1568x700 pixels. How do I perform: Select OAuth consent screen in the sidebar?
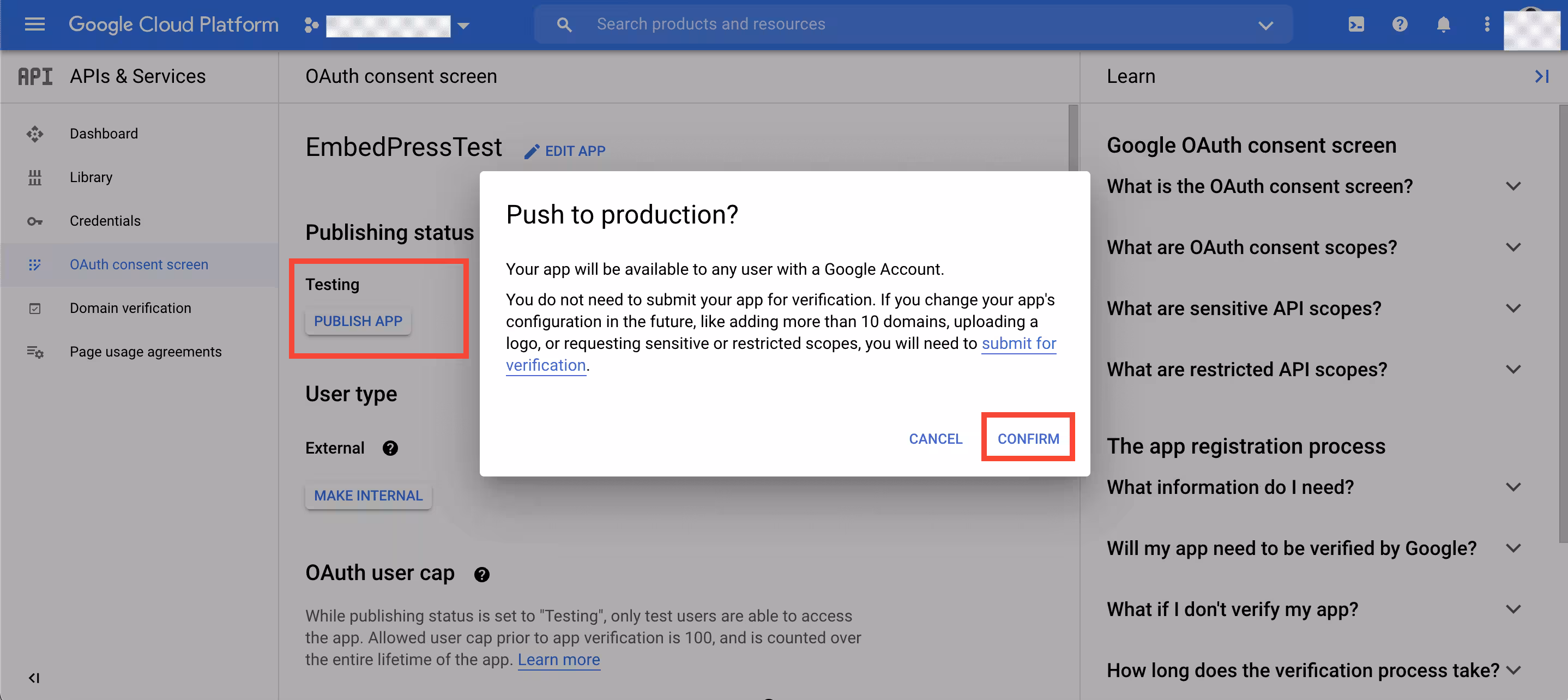click(140, 265)
